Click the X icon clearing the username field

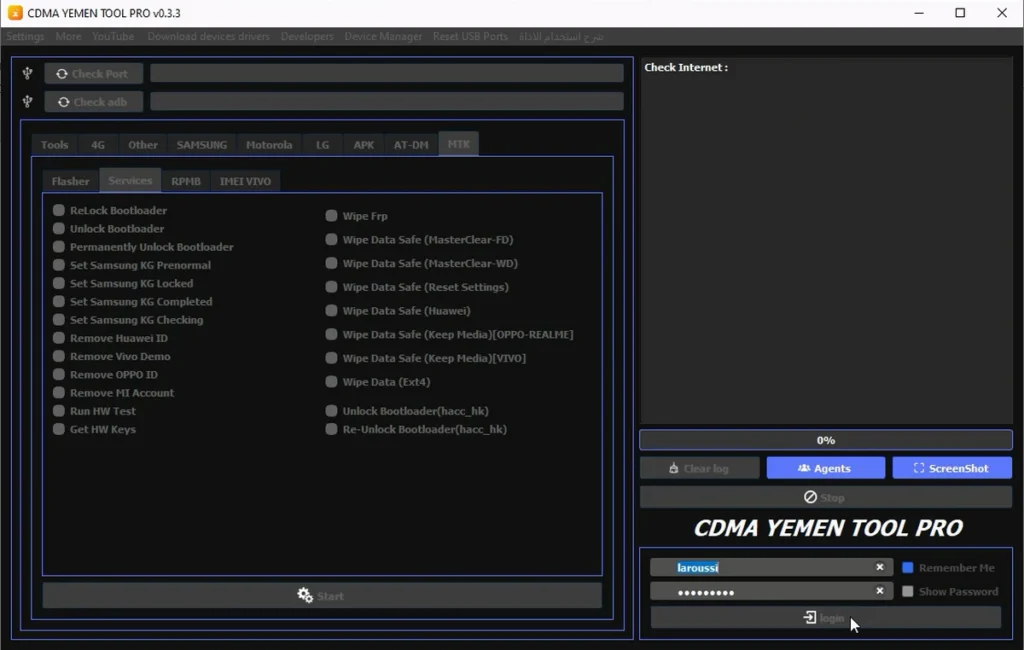(880, 567)
